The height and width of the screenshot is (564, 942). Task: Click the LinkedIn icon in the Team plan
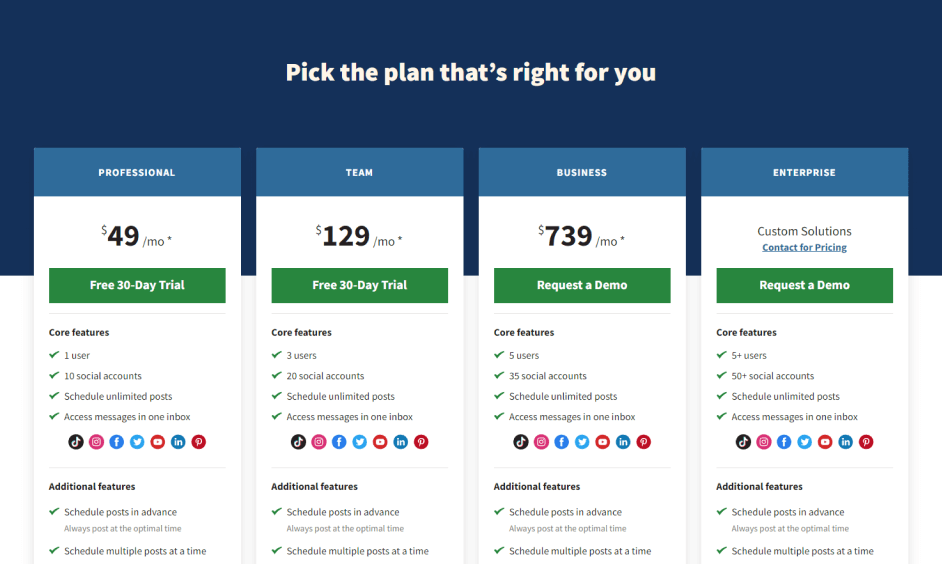[401, 442]
